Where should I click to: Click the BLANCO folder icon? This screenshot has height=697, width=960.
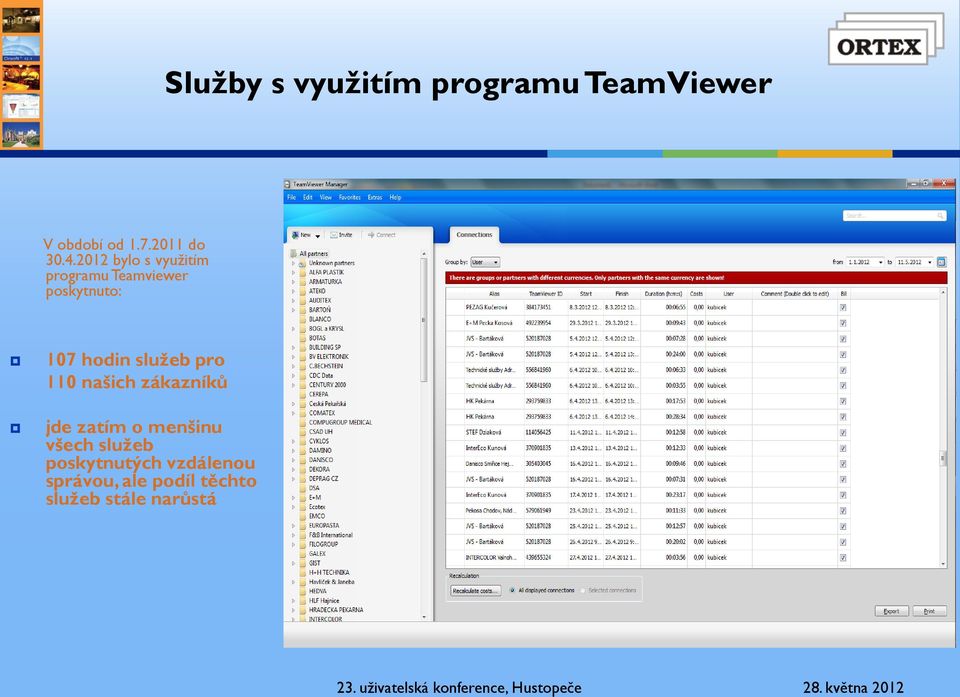[x=302, y=319]
